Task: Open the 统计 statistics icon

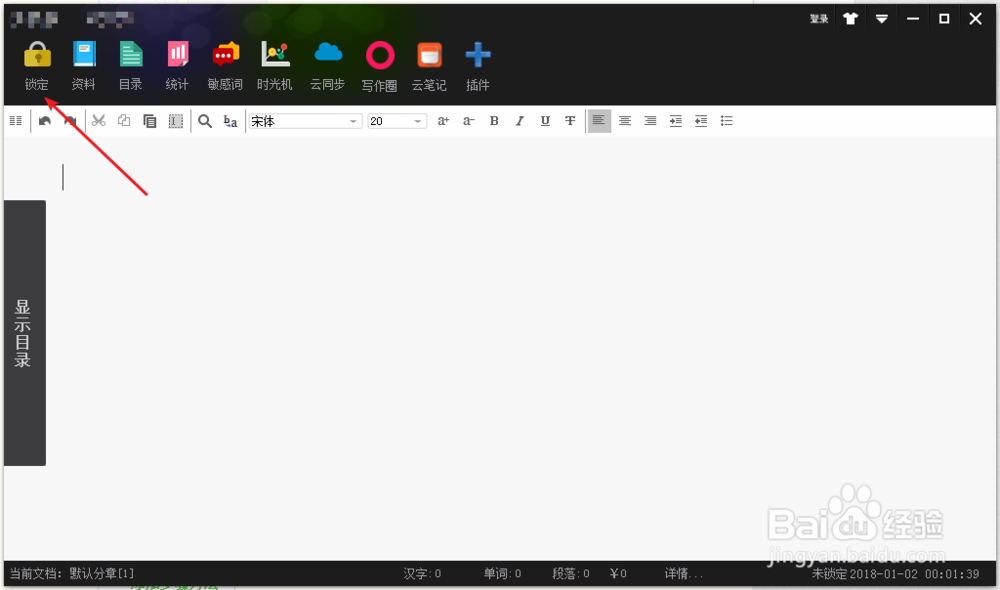Action: [177, 55]
